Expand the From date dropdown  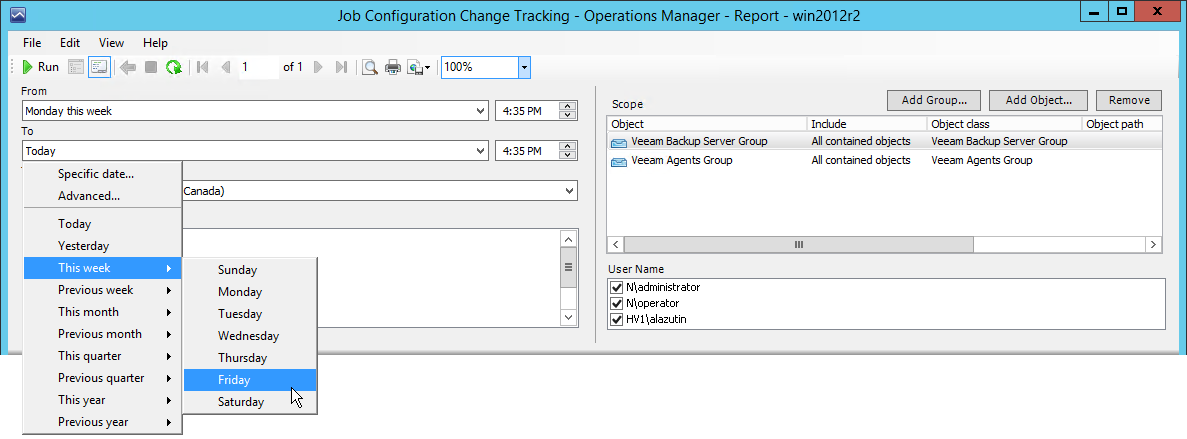pyautogui.click(x=482, y=111)
